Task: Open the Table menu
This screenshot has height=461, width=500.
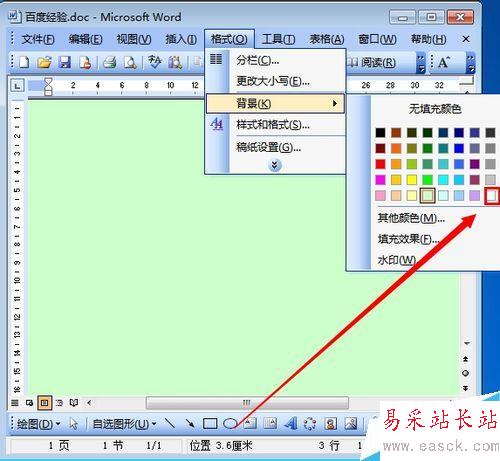Action: [327, 39]
